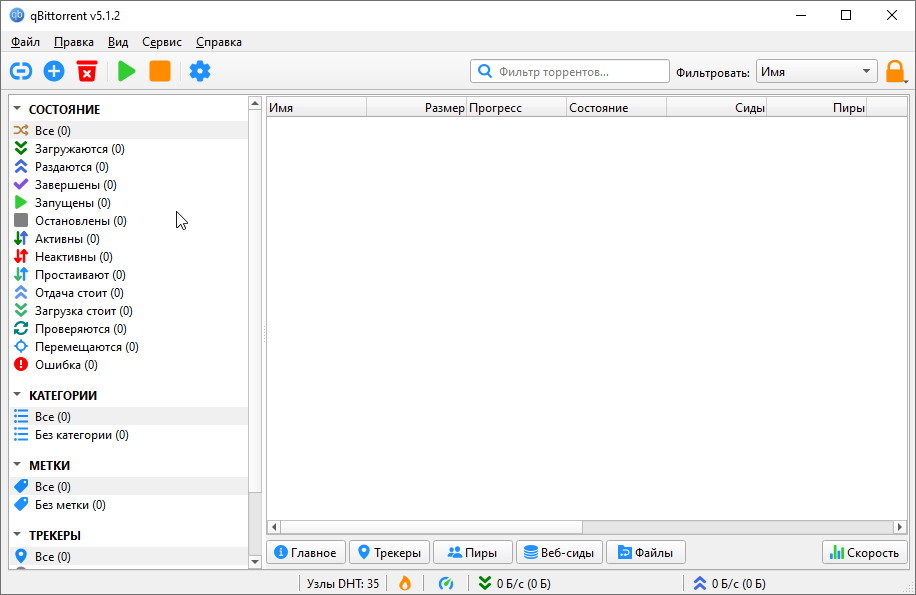916x595 pixels.
Task: Sort by the Пиры column header
Action: [816, 107]
